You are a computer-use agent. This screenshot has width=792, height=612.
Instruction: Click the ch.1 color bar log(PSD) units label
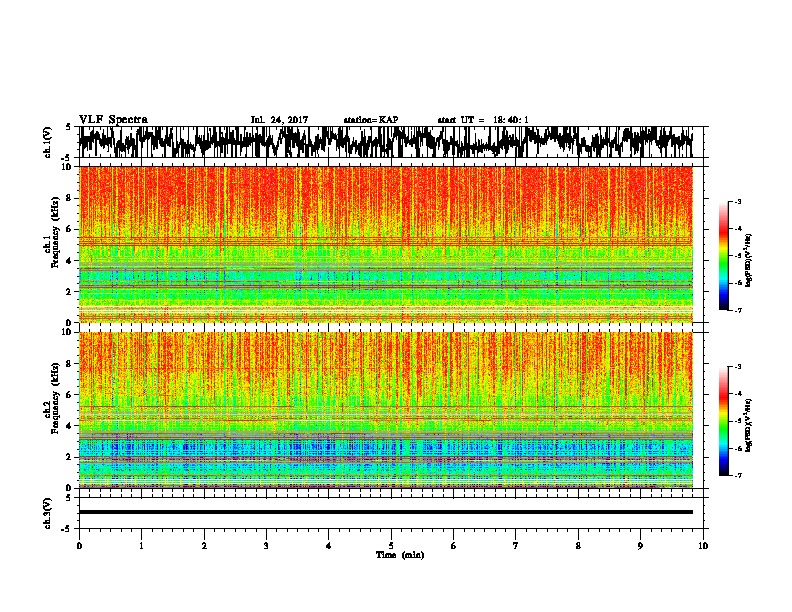[x=749, y=260]
